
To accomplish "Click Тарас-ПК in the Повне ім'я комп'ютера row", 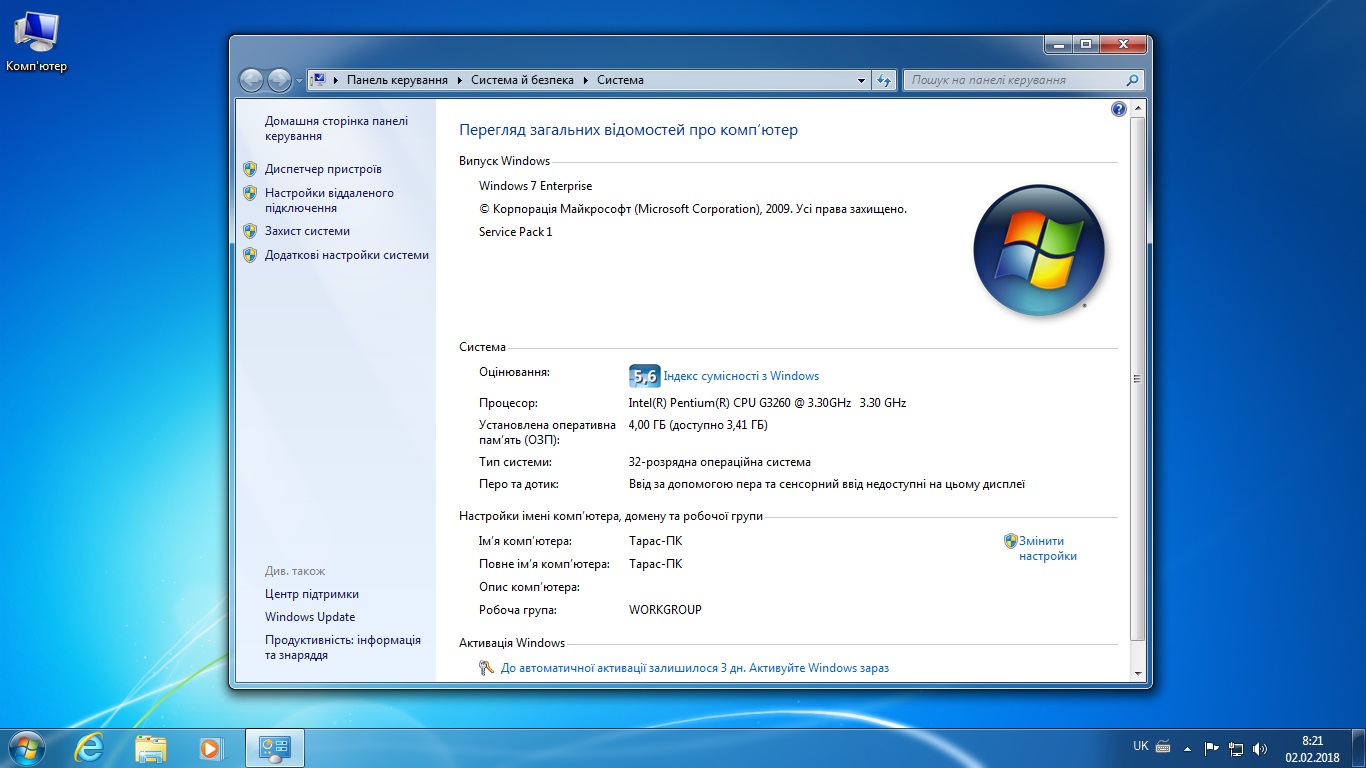I will tap(656, 564).
